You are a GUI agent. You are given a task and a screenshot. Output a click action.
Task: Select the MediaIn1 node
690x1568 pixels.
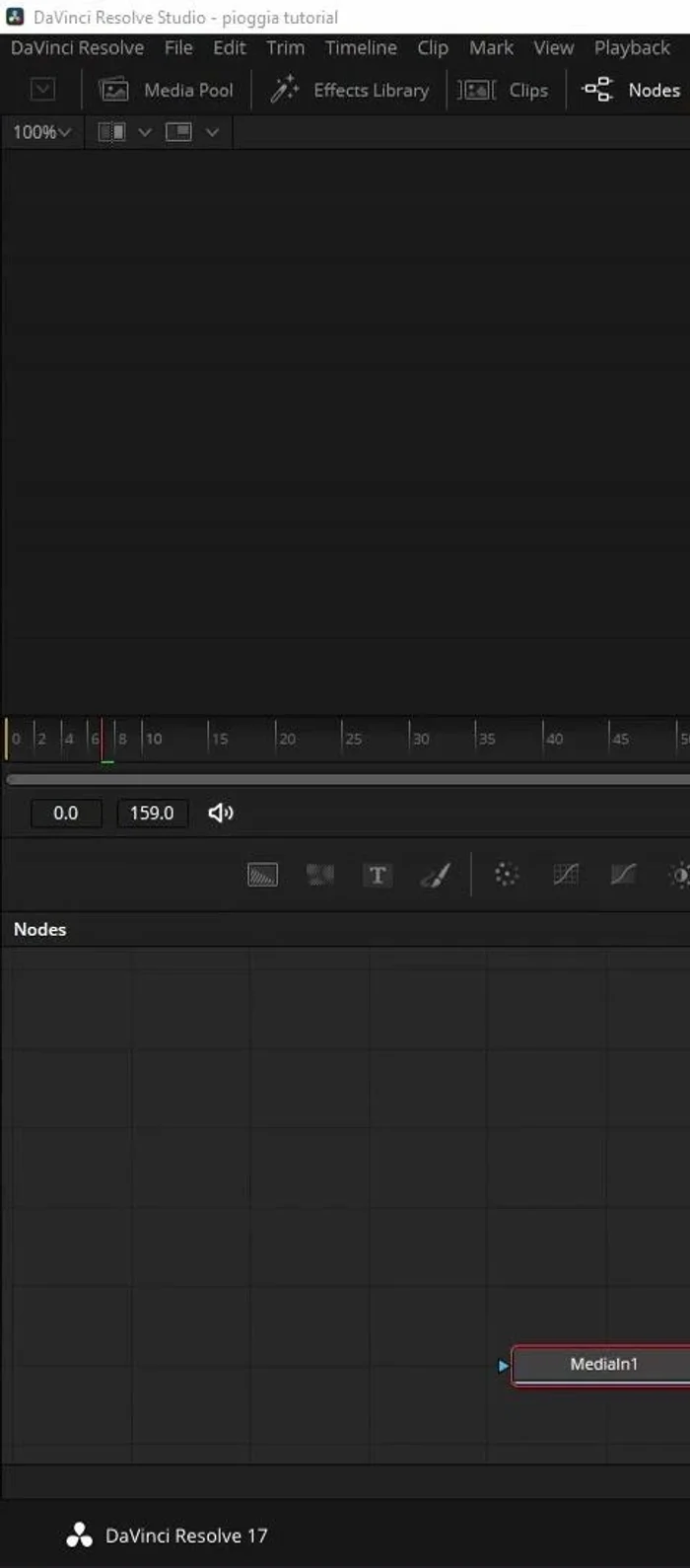(603, 1364)
